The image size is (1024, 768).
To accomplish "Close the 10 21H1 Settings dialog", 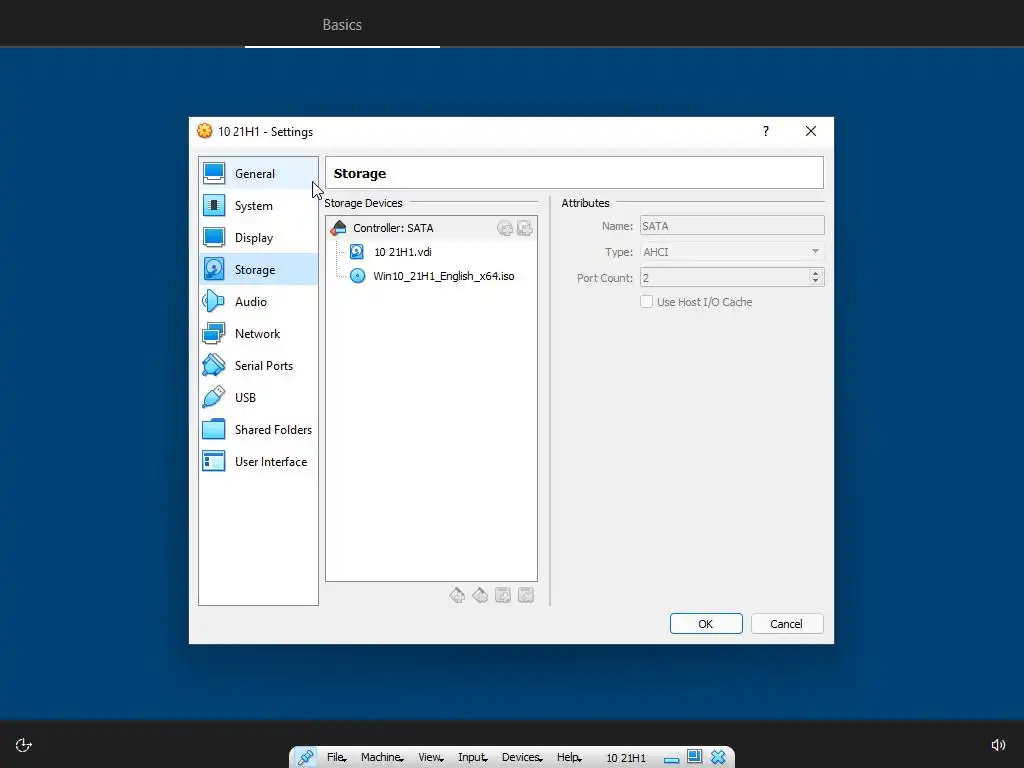I will [x=811, y=131].
